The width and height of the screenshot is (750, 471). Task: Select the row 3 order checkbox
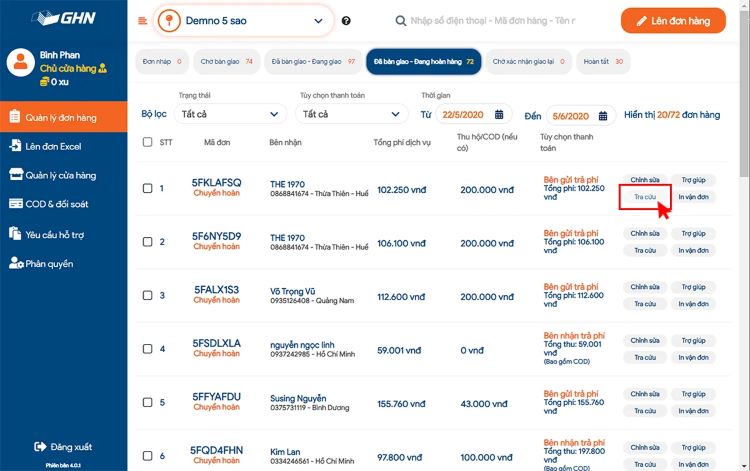coord(147,295)
